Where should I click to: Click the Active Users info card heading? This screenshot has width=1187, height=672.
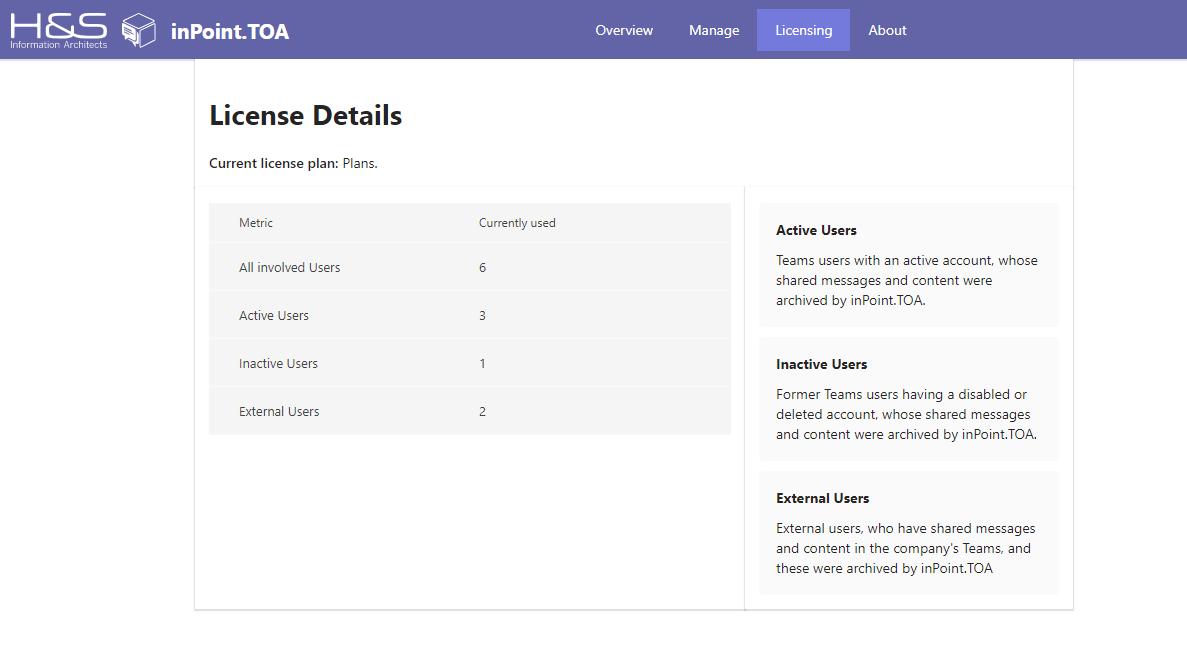coord(816,230)
